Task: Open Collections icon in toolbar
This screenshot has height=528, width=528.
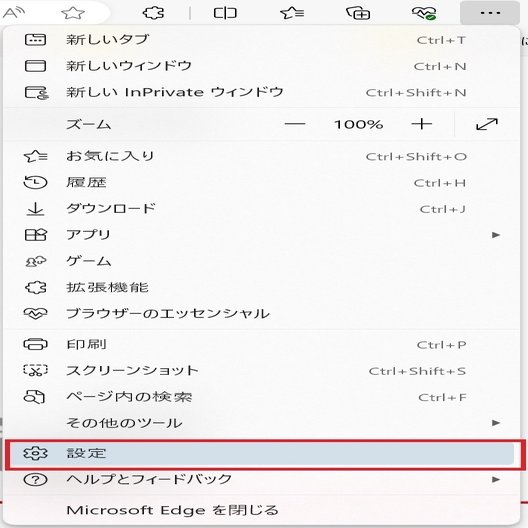Action: coord(358,13)
